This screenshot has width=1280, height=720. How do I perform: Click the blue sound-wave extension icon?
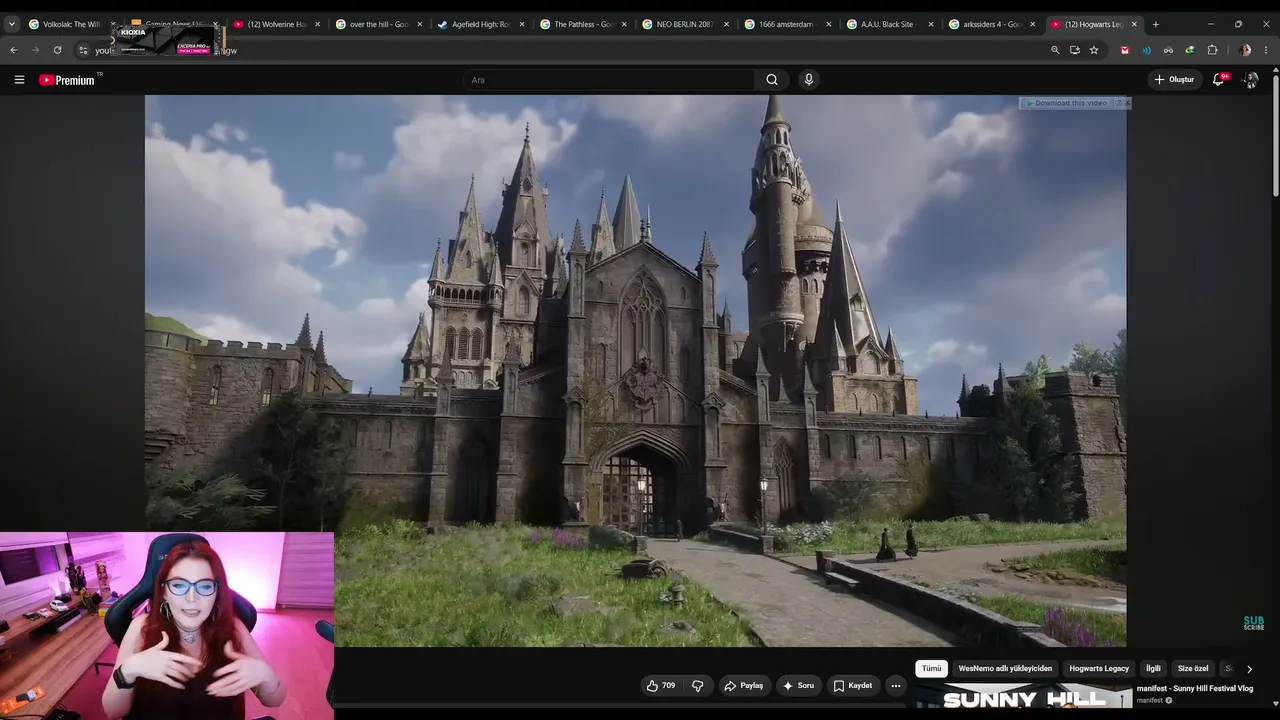coord(1147,50)
